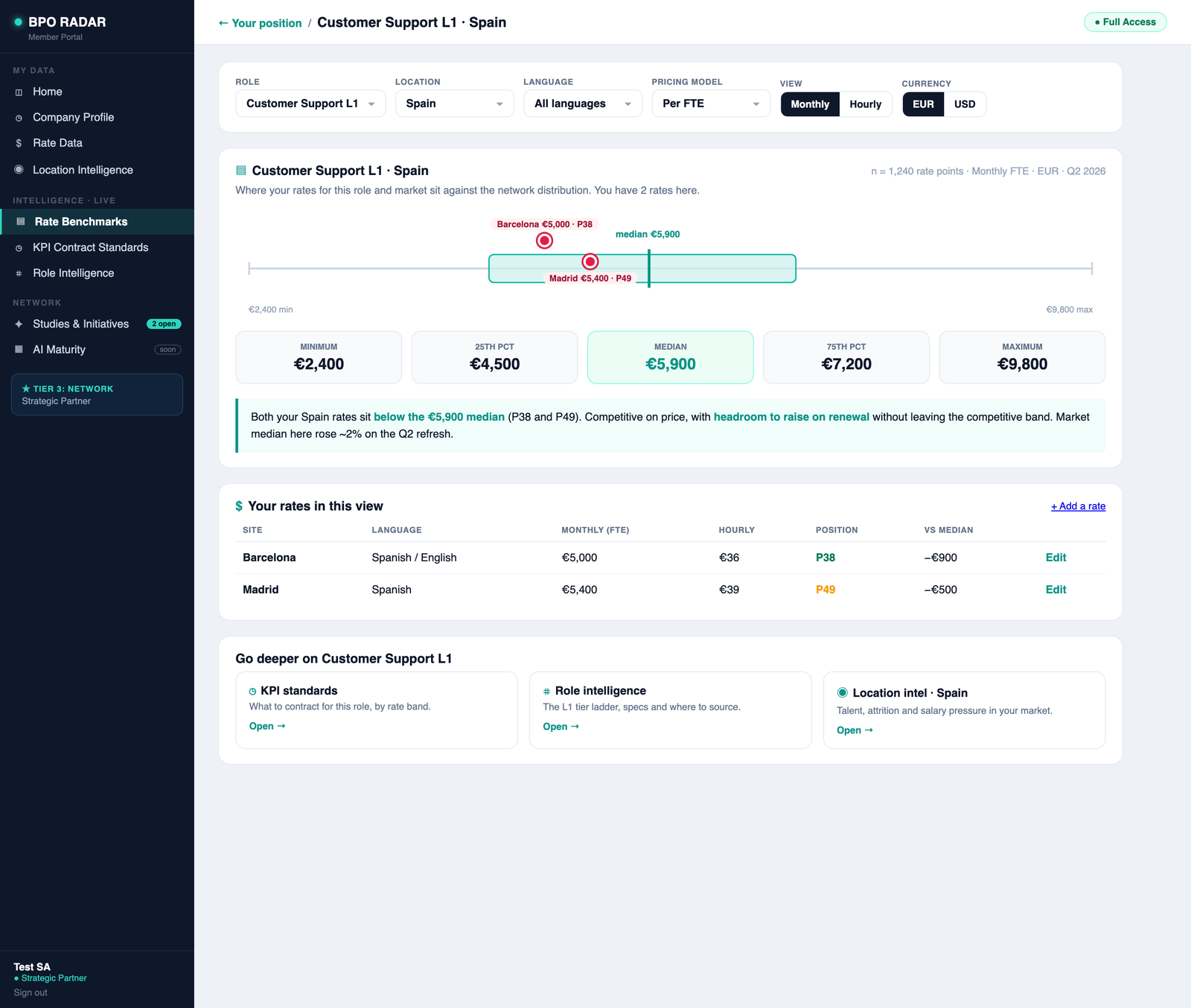Click the P49 position value
This screenshot has height=1008, width=1191.
tap(826, 590)
